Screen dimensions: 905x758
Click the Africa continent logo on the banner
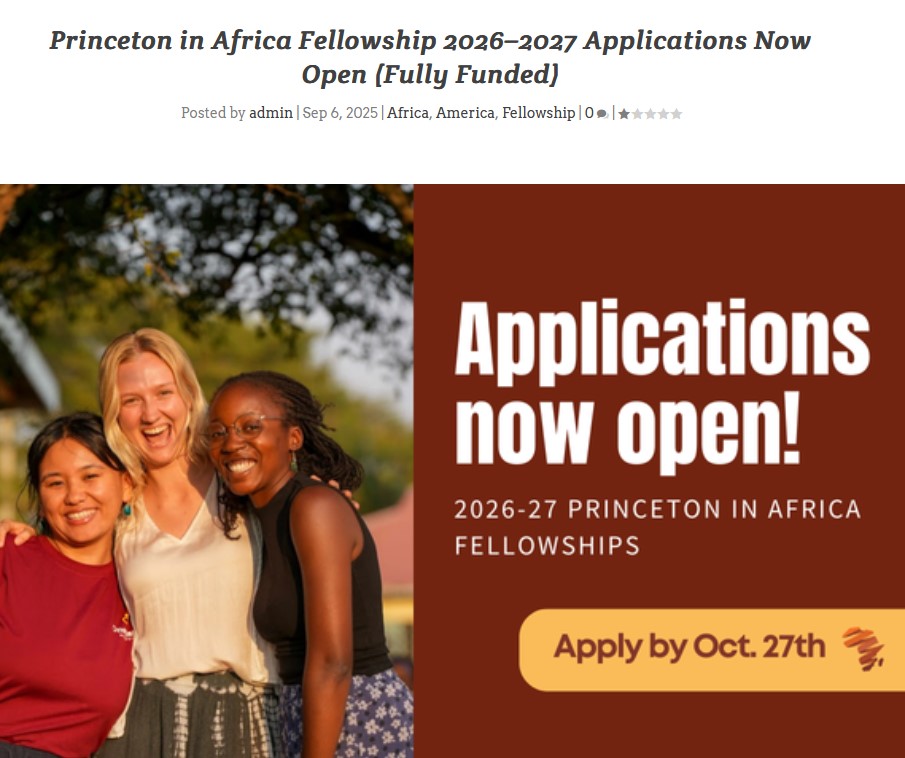pyautogui.click(x=862, y=647)
